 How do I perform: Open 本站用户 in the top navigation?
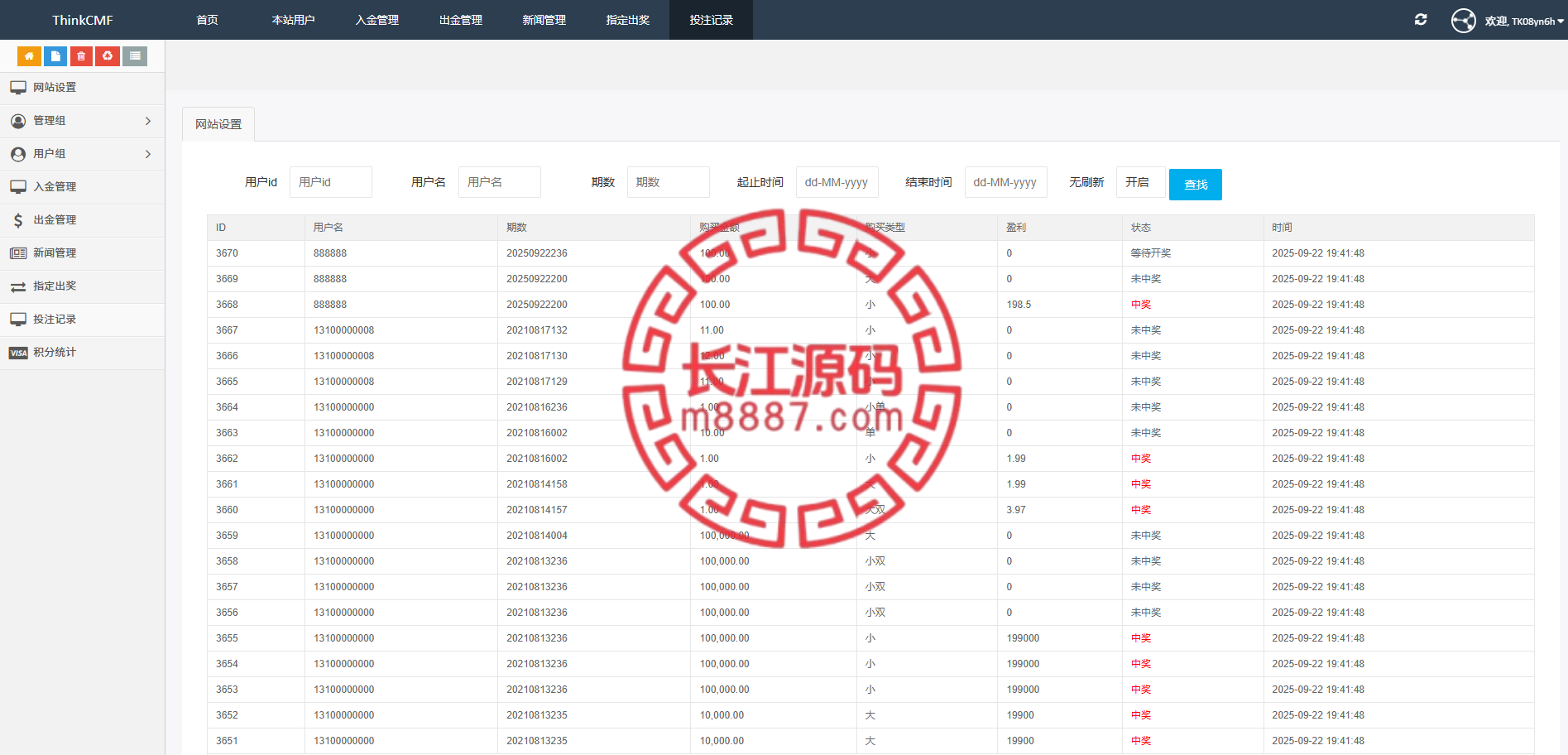point(293,20)
